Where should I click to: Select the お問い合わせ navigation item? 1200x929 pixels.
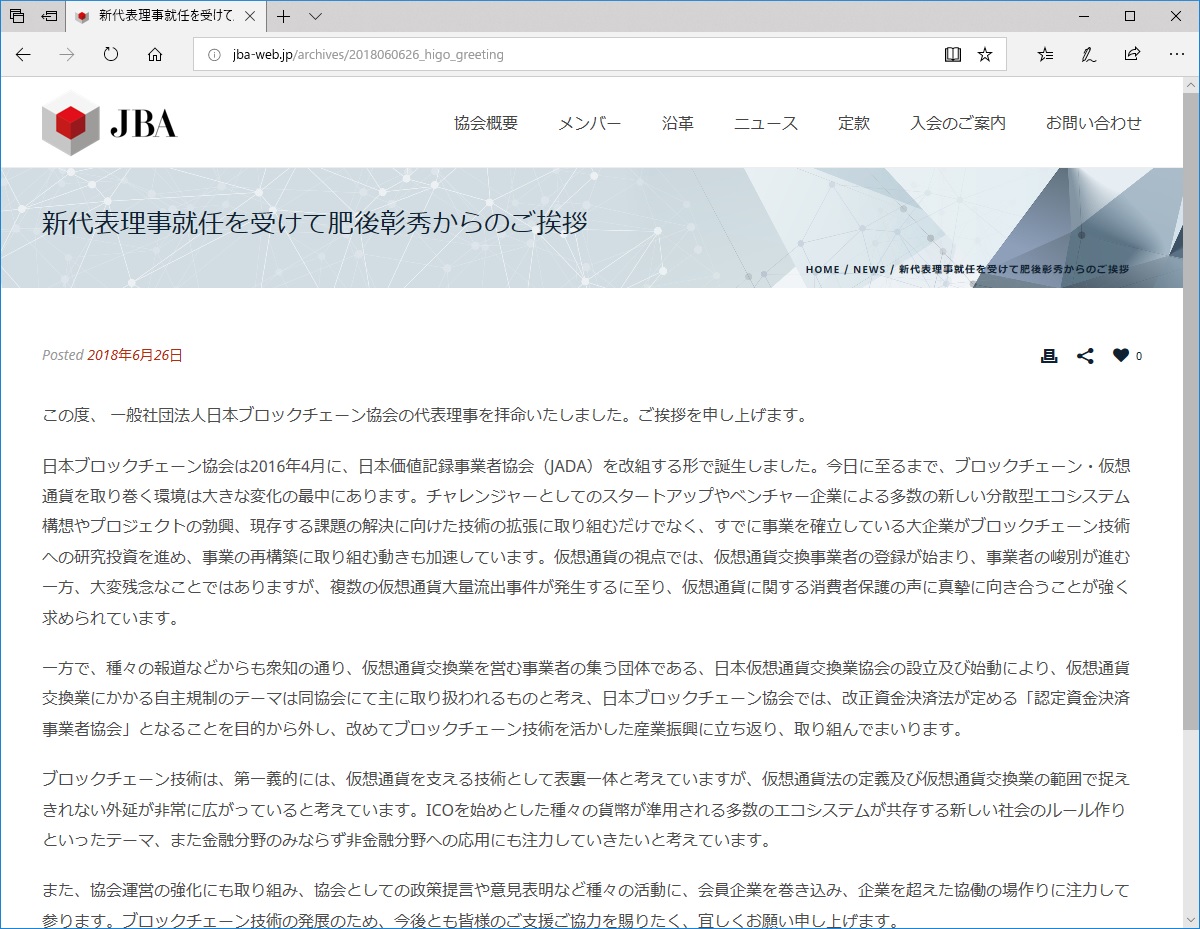pyautogui.click(x=1093, y=123)
